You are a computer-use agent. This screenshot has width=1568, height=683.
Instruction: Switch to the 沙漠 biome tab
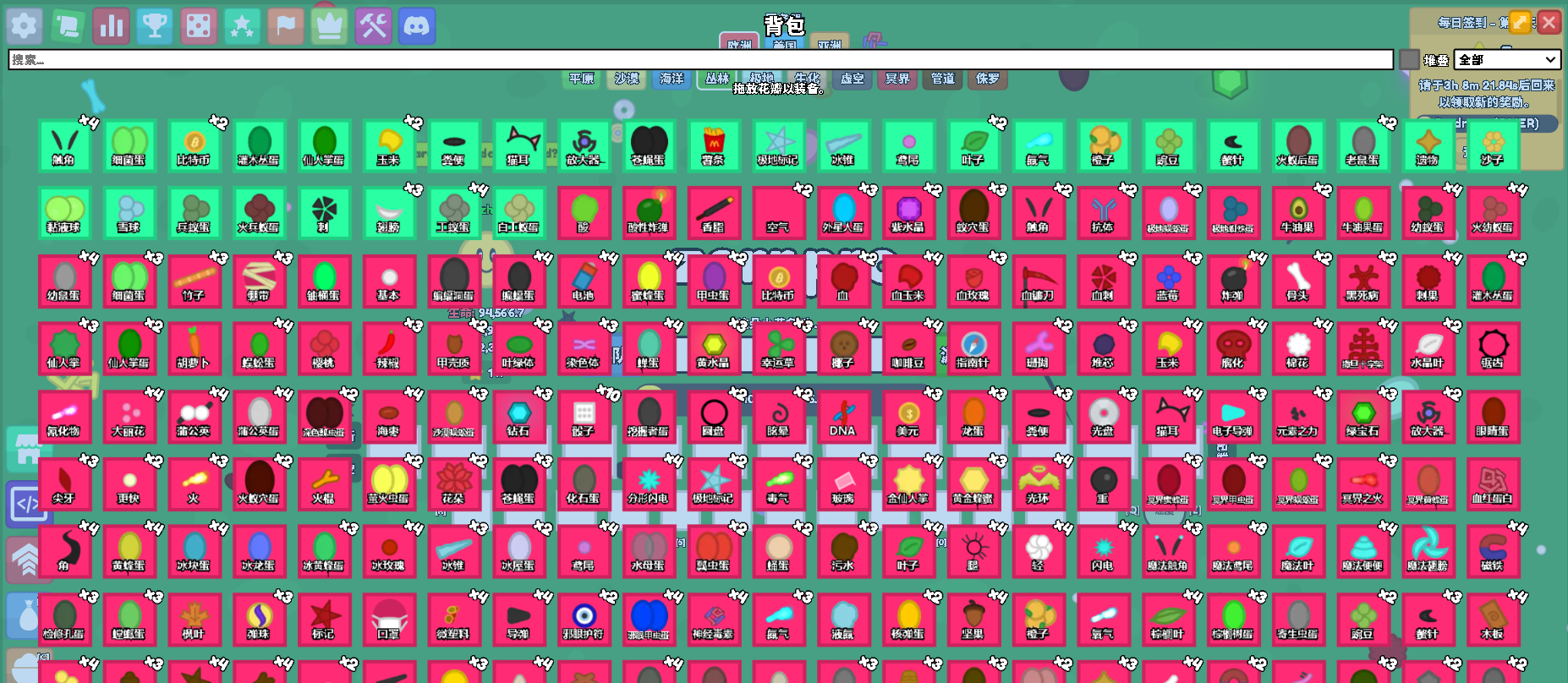[x=627, y=79]
